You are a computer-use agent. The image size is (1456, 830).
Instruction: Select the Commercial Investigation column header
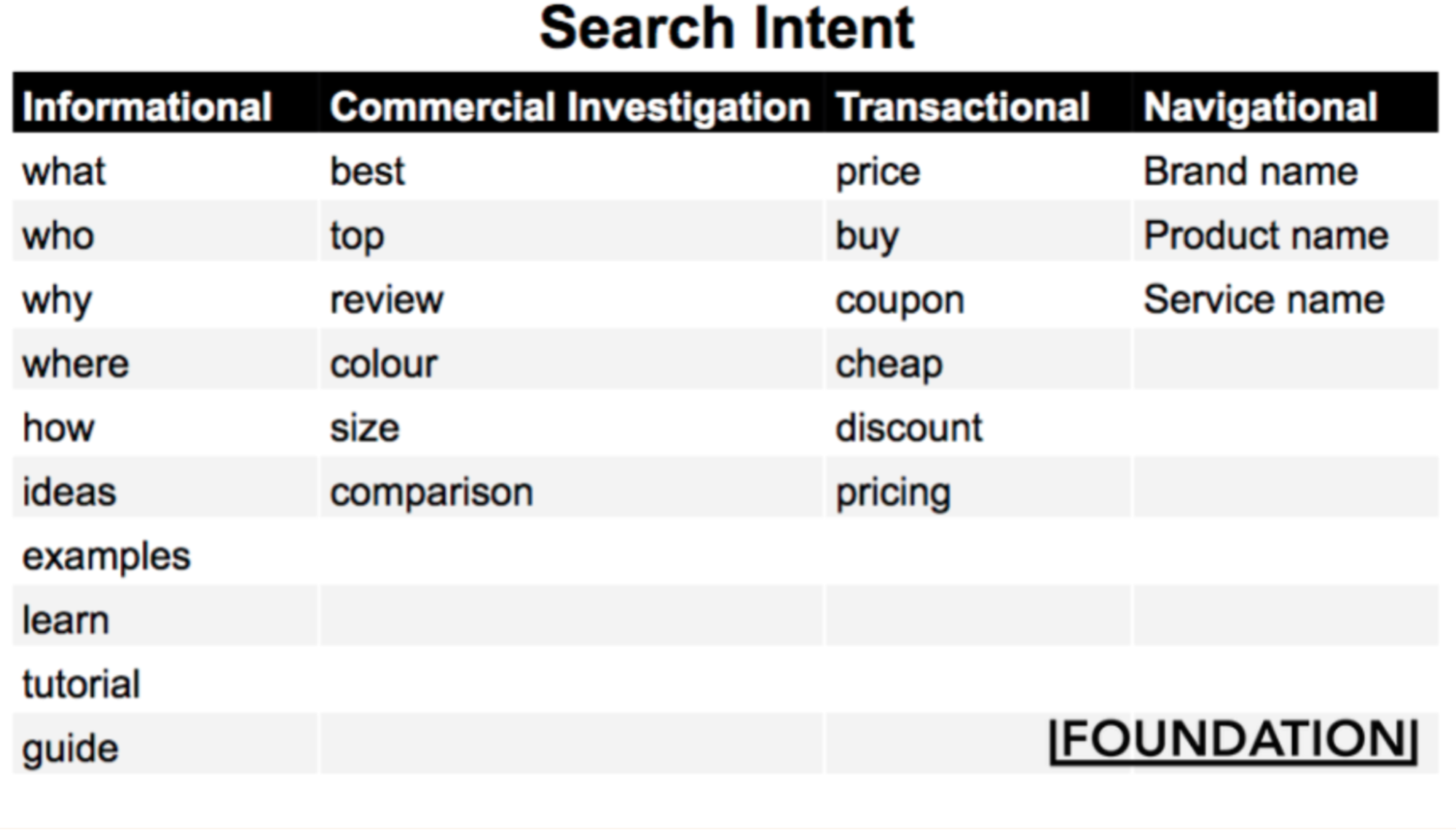point(570,106)
